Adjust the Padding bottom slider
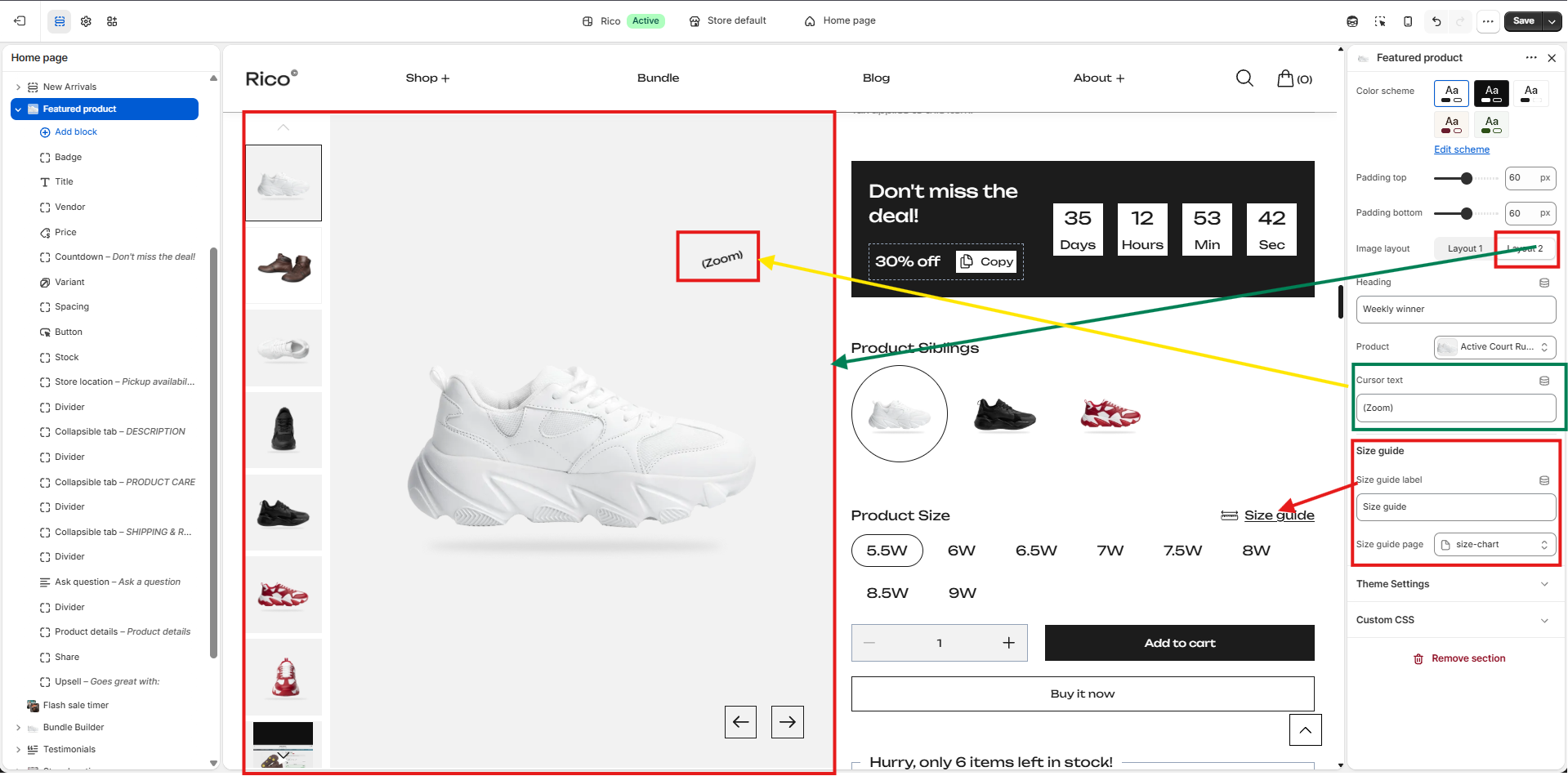The image size is (1568, 776). (1467, 213)
